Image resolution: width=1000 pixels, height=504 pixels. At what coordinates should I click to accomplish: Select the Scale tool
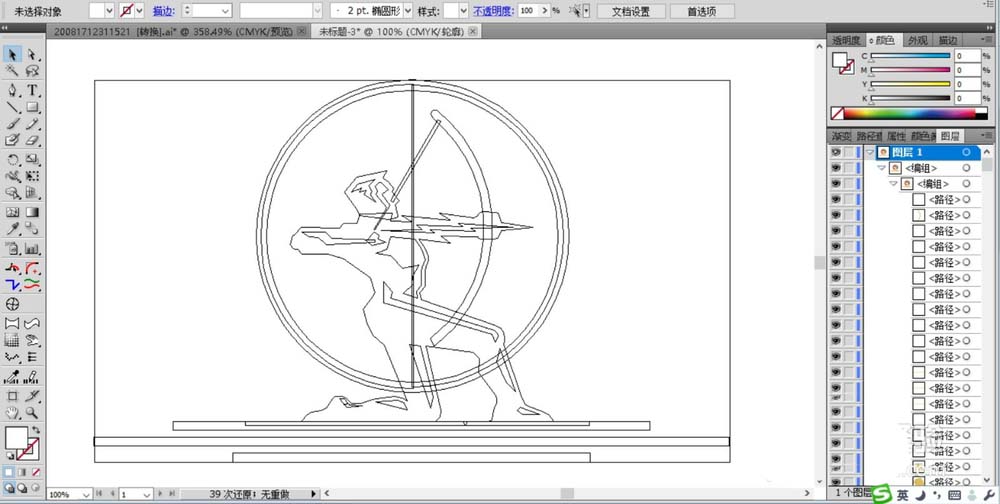[x=33, y=159]
